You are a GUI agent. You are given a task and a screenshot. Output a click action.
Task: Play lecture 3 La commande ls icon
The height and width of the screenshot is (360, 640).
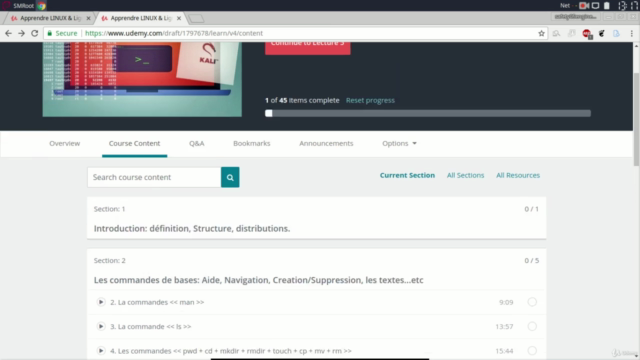click(x=101, y=327)
